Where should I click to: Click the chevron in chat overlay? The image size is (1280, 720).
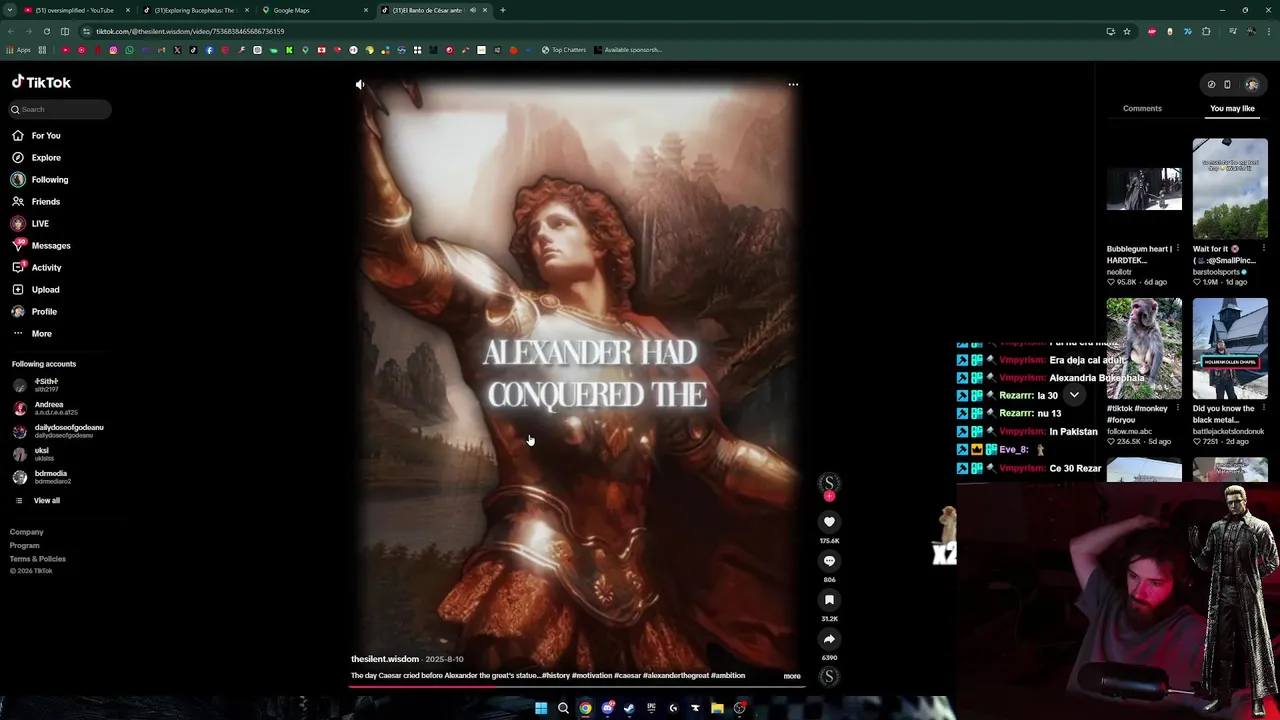point(1074,396)
